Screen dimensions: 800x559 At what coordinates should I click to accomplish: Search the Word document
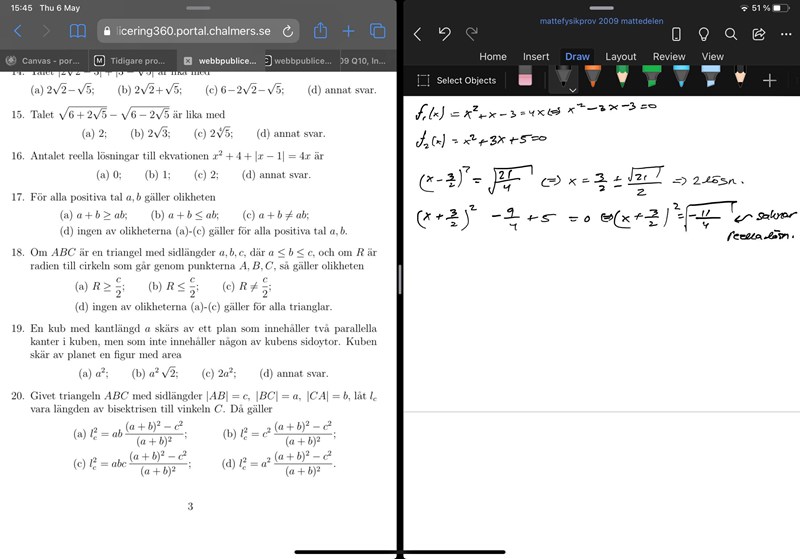point(731,34)
